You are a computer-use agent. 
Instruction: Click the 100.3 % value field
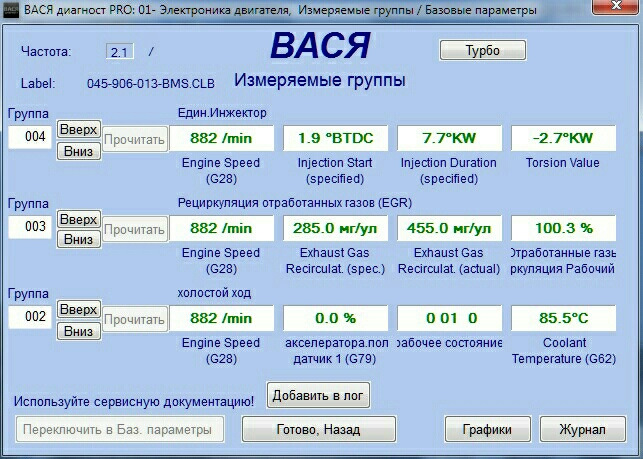[x=563, y=228]
